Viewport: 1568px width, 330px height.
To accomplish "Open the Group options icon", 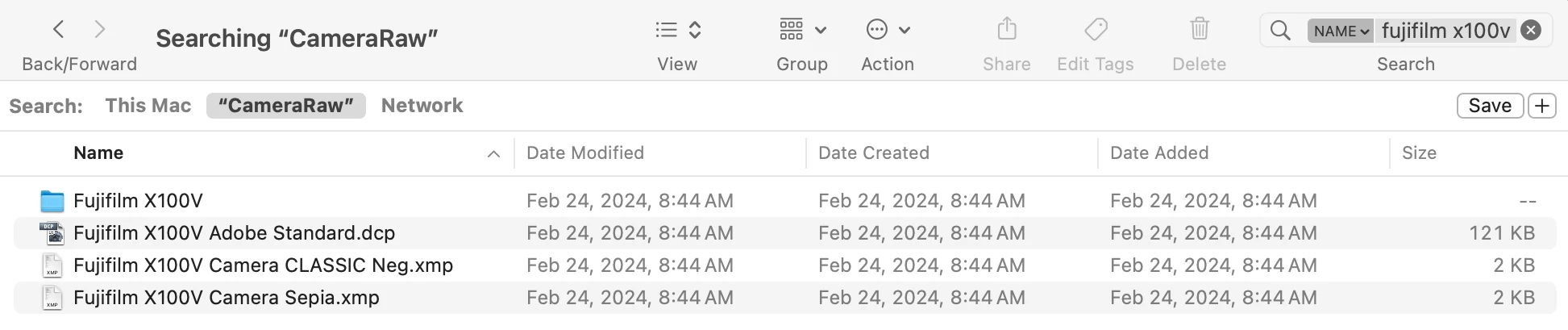I will point(802,30).
